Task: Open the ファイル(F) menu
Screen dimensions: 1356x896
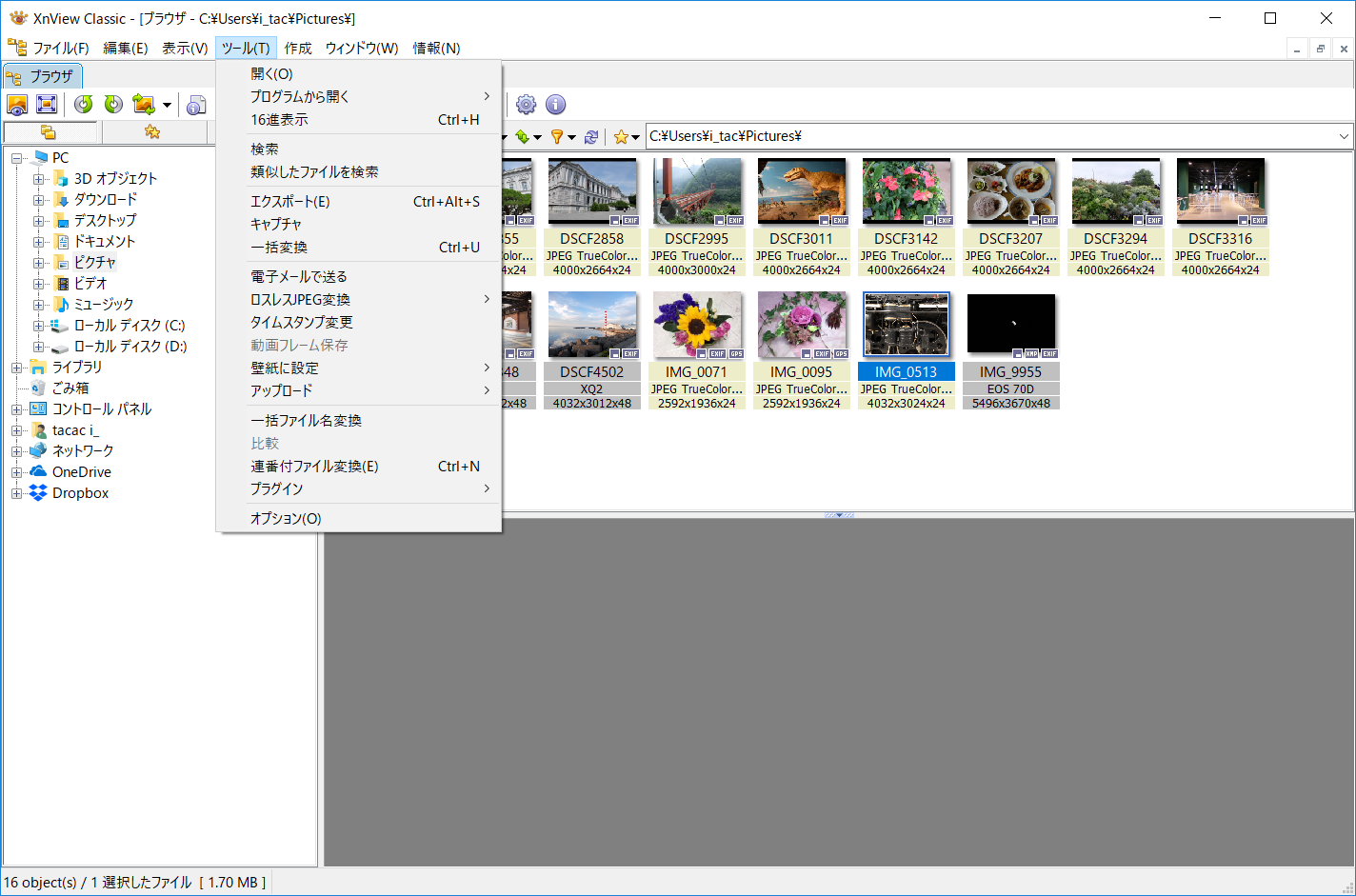Action: click(x=61, y=49)
